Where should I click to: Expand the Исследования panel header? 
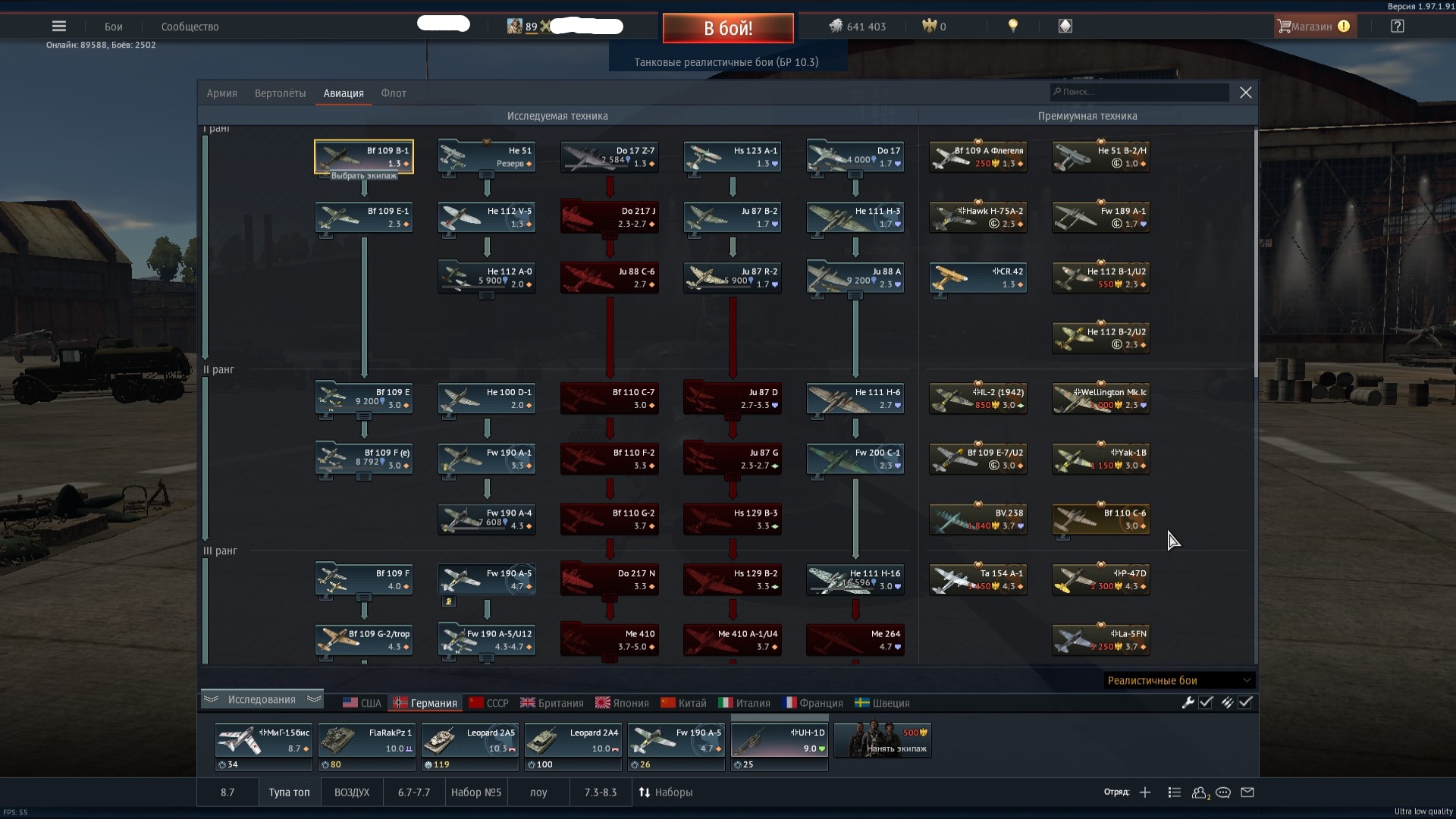(x=262, y=699)
